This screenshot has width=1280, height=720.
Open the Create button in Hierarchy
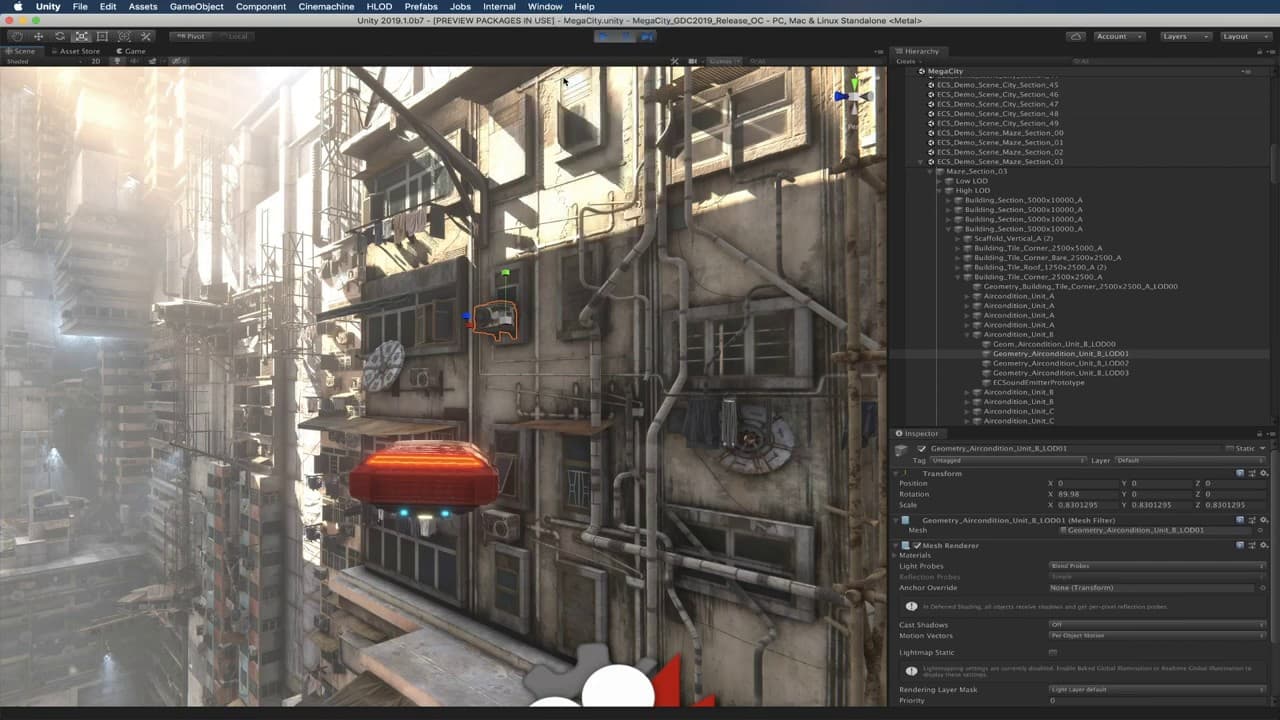[x=906, y=62]
